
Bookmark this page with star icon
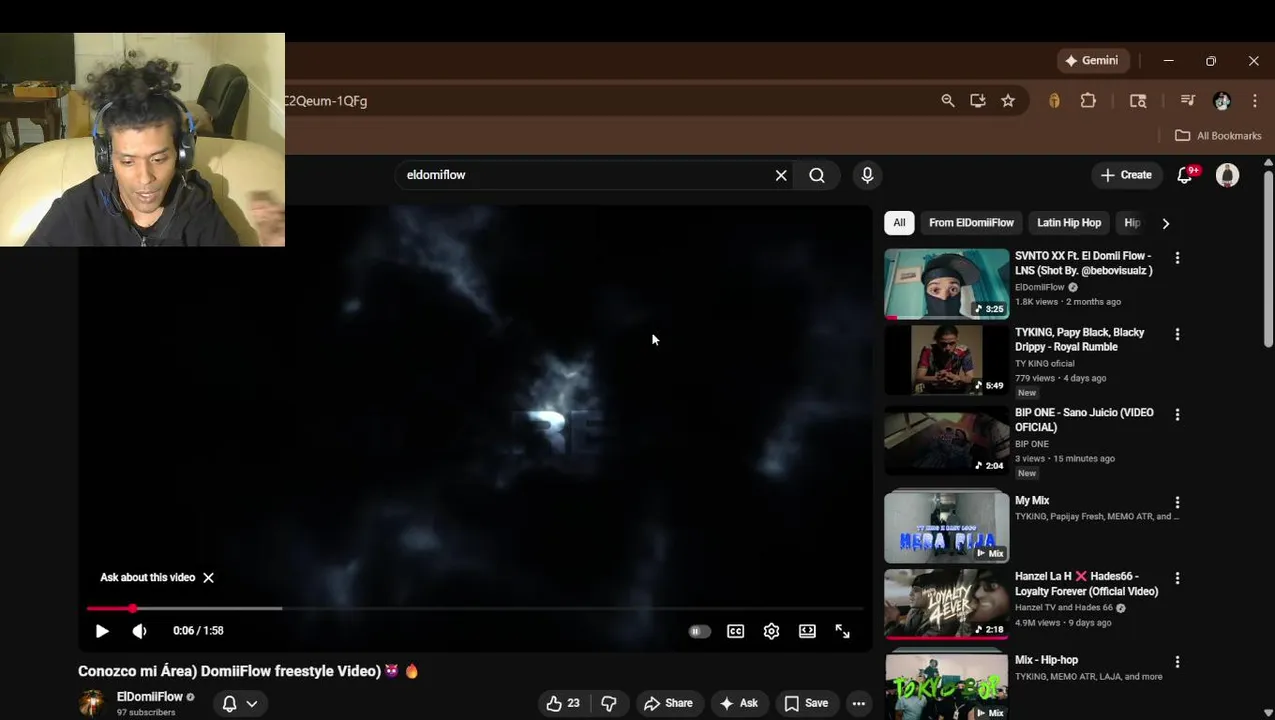click(1008, 101)
